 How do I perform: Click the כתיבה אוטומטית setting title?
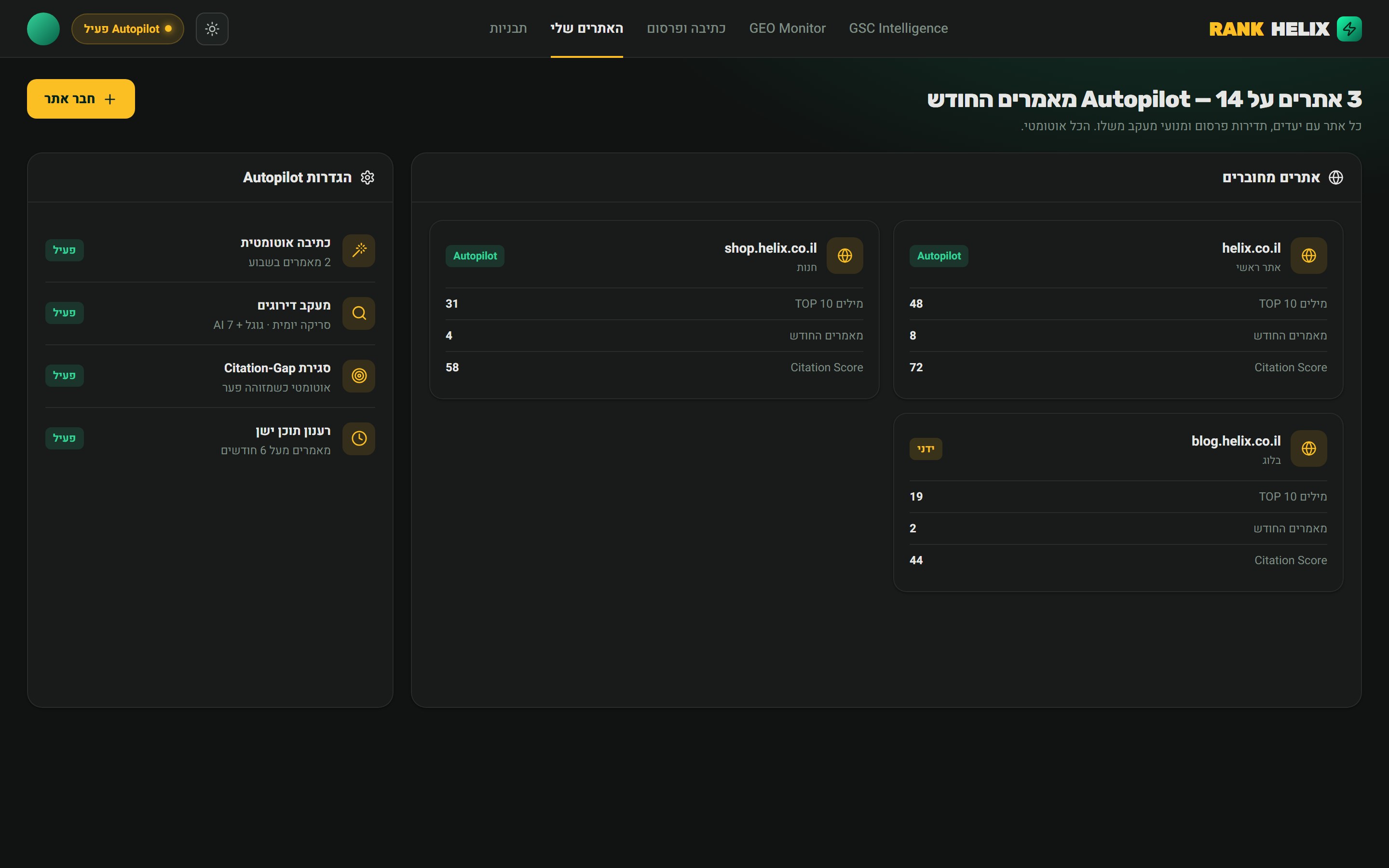[x=285, y=243]
